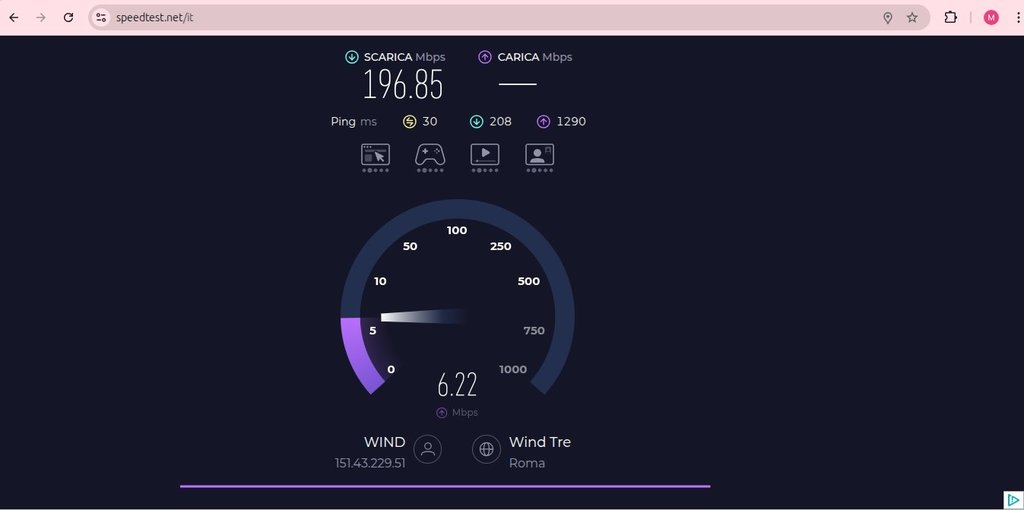Open the profile avatar M
The height and width of the screenshot is (510, 1024).
pos(991,18)
